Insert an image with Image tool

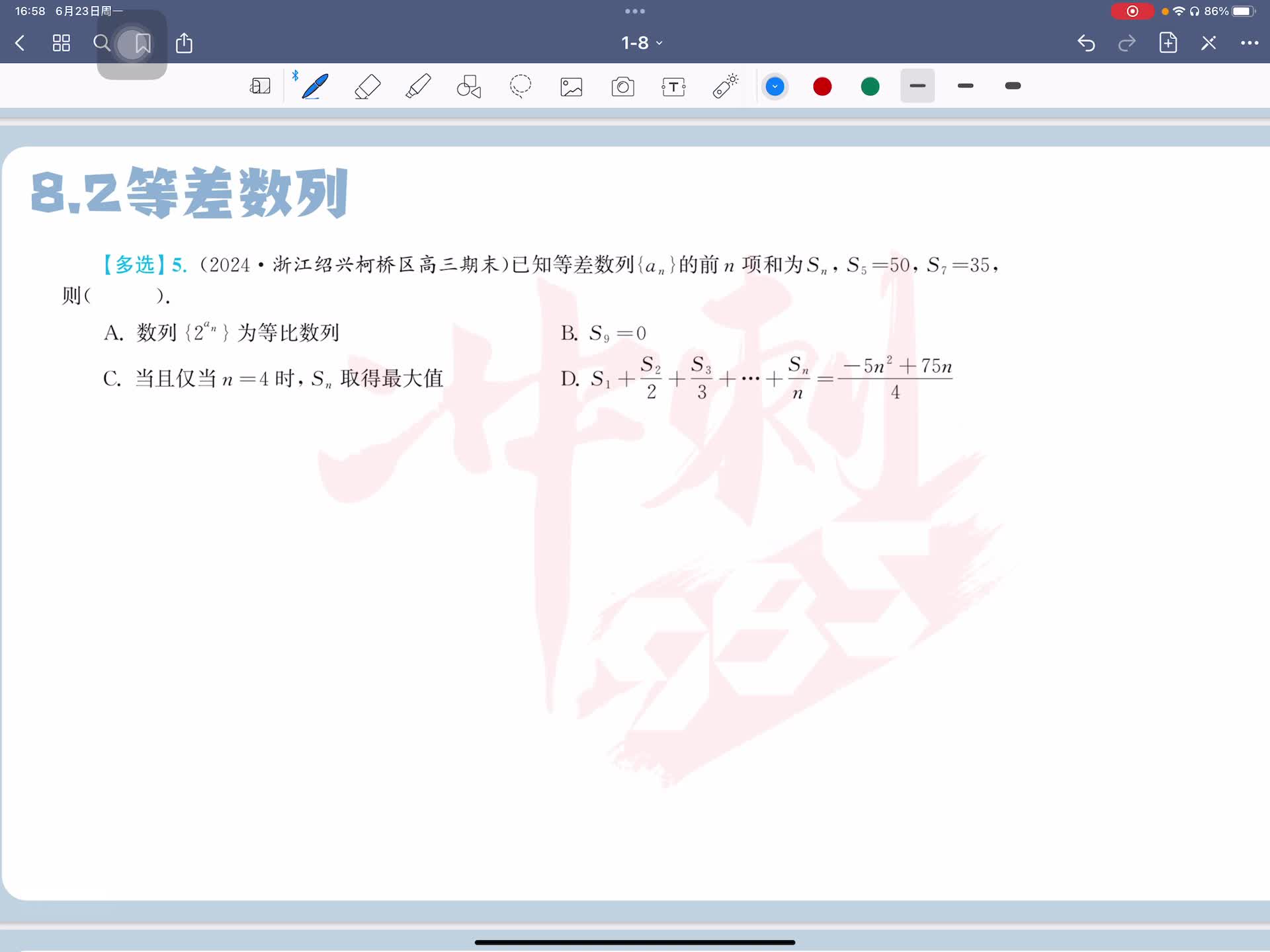coord(571,87)
